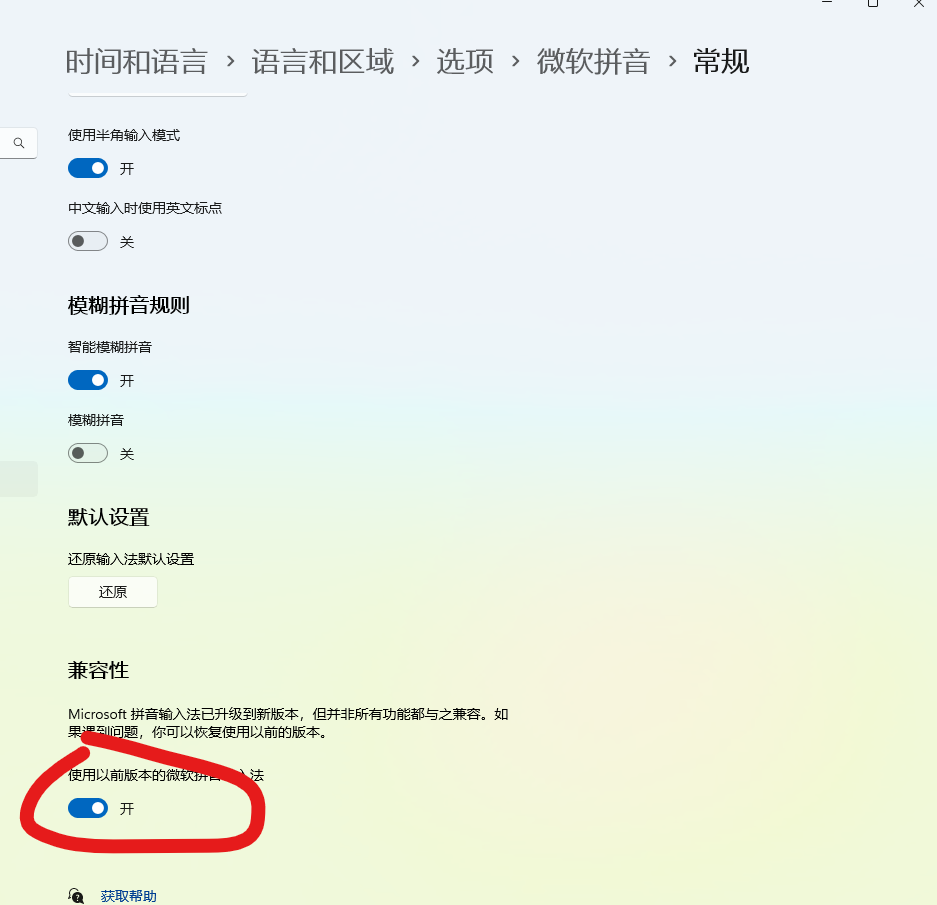Click the 还原 button
Screen dimensions: 937x905
(x=113, y=592)
